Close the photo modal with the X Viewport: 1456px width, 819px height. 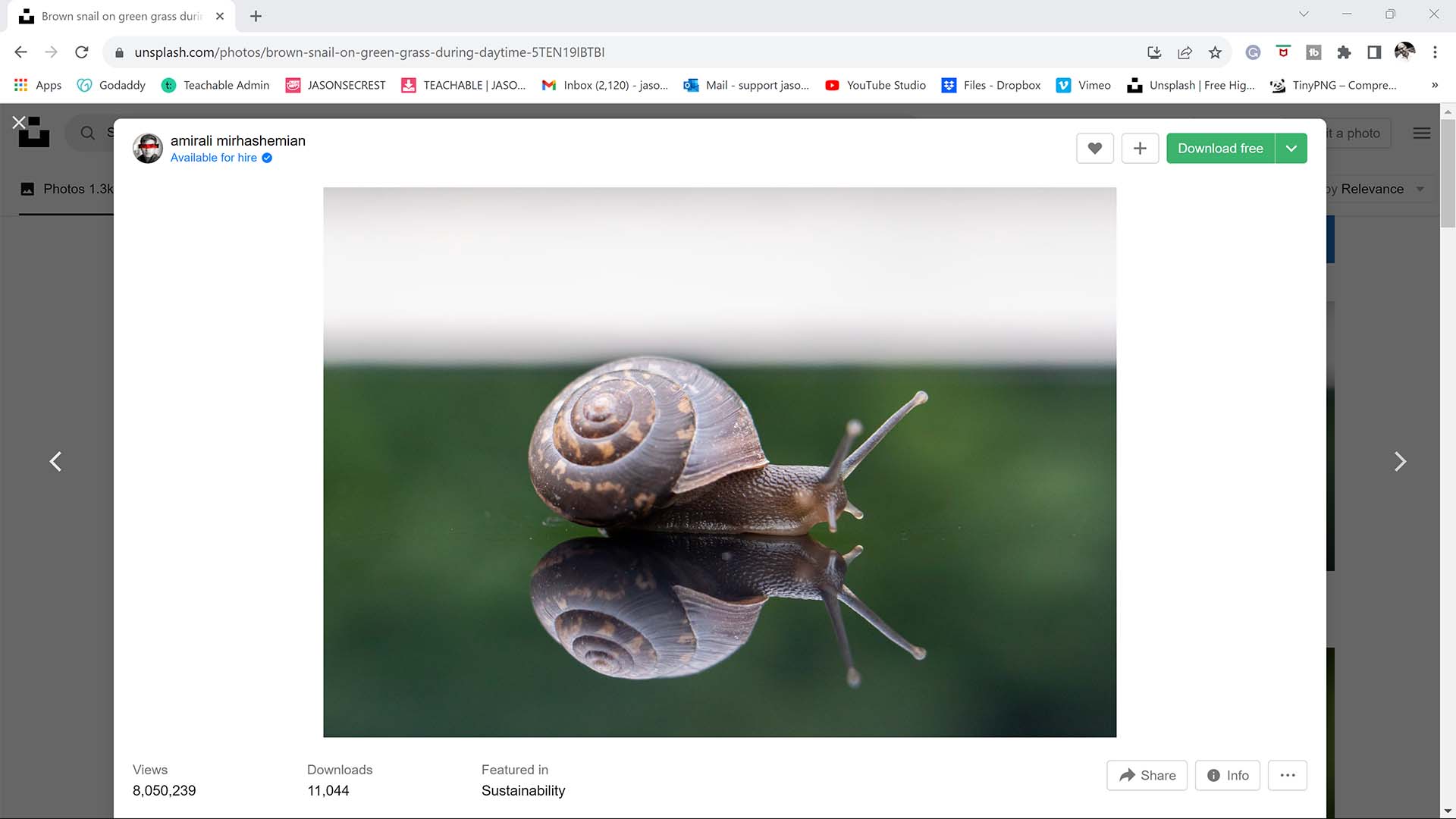coord(19,122)
